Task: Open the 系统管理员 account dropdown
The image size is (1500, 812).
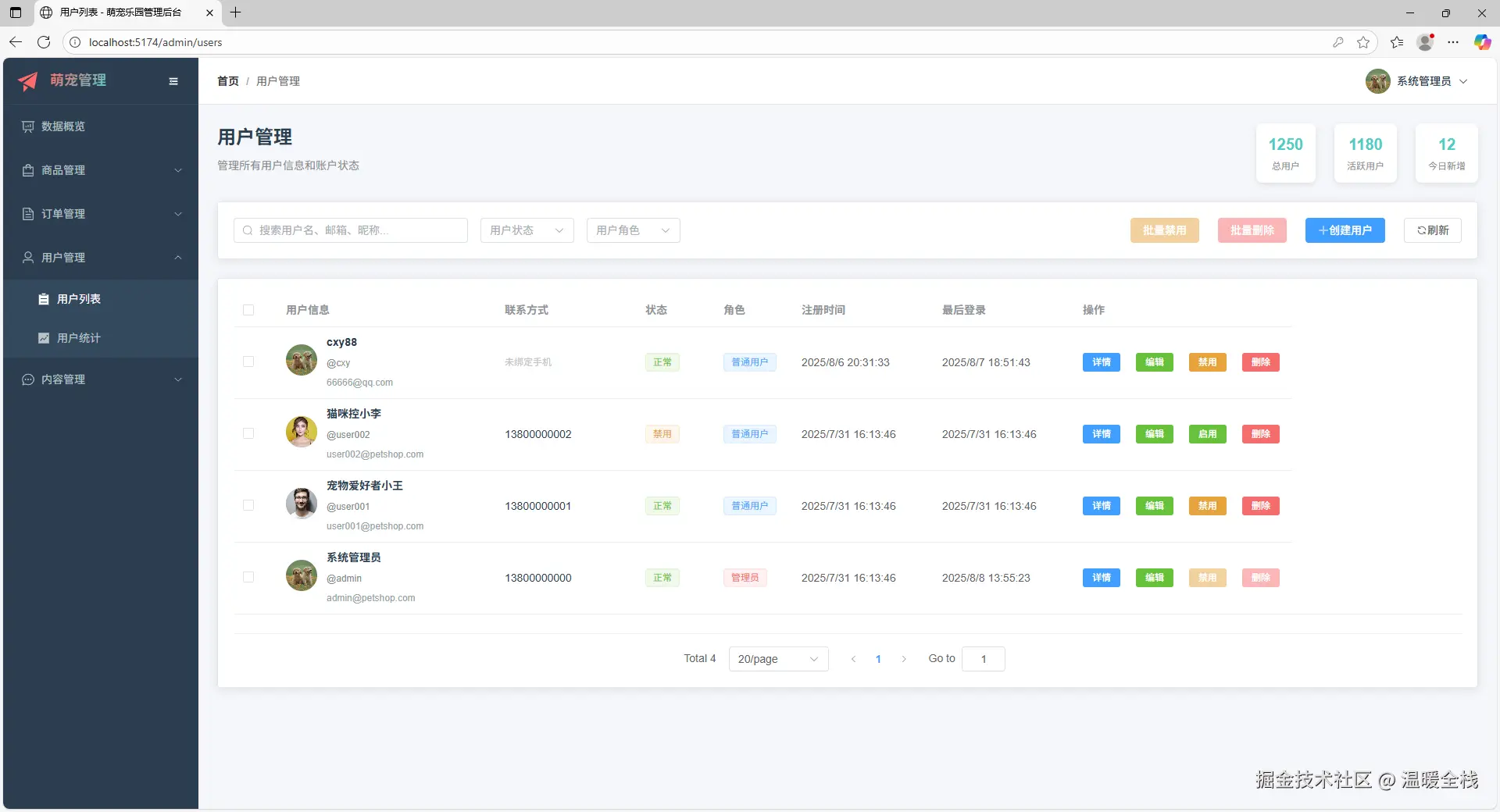Action: [x=1417, y=81]
